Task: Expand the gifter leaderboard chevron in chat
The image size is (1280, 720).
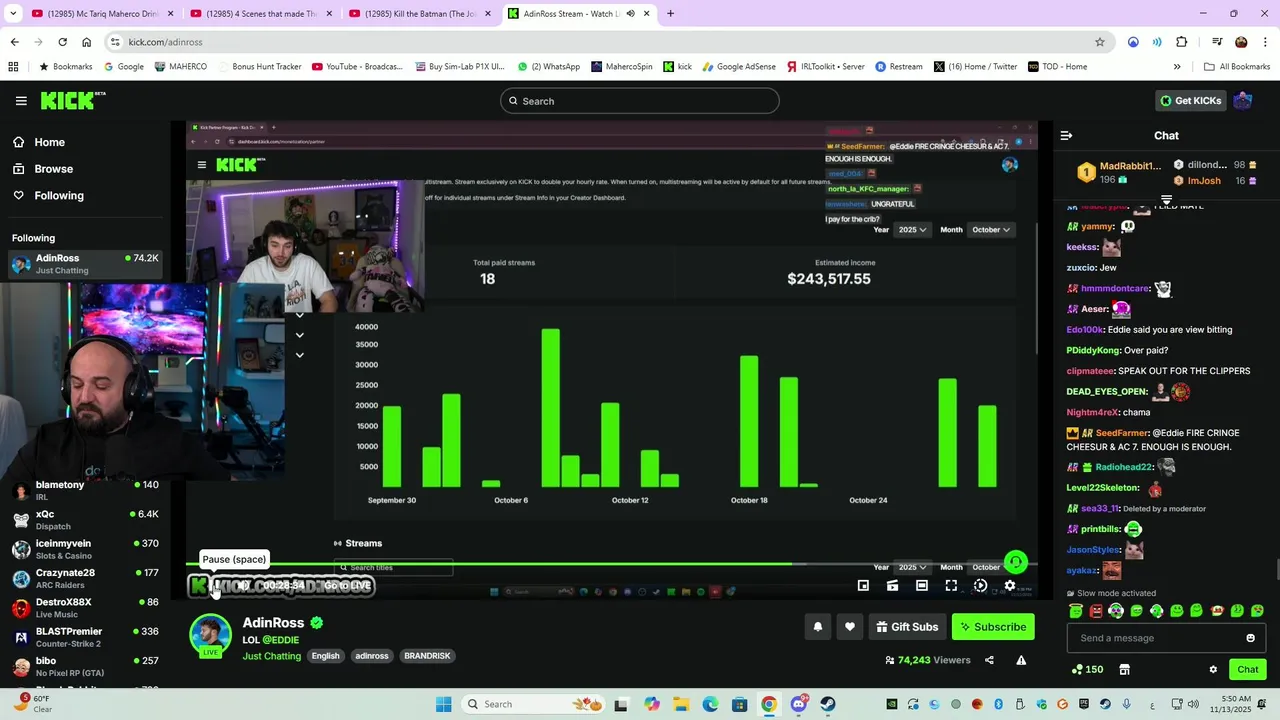Action: click(x=1166, y=199)
